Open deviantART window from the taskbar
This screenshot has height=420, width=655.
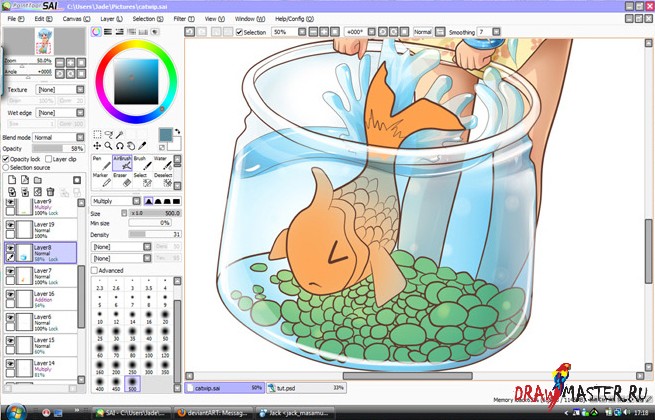click(213, 413)
